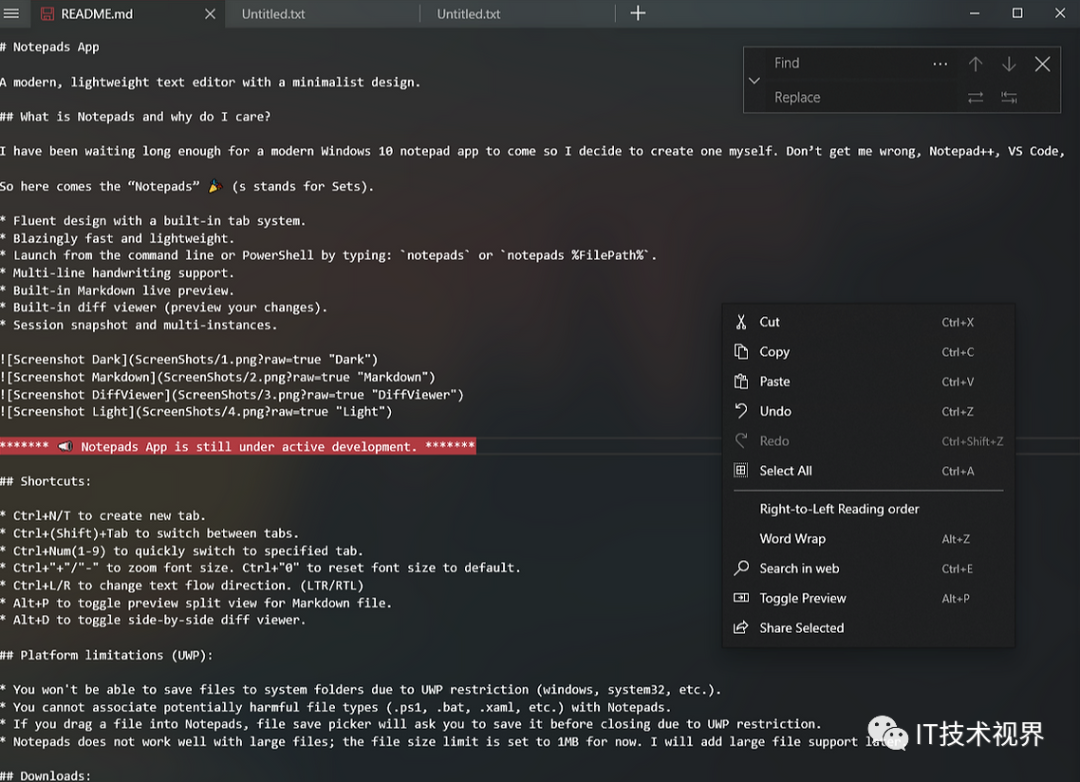Image resolution: width=1080 pixels, height=782 pixels.
Task: Add a new tab with plus button
Action: click(x=638, y=13)
